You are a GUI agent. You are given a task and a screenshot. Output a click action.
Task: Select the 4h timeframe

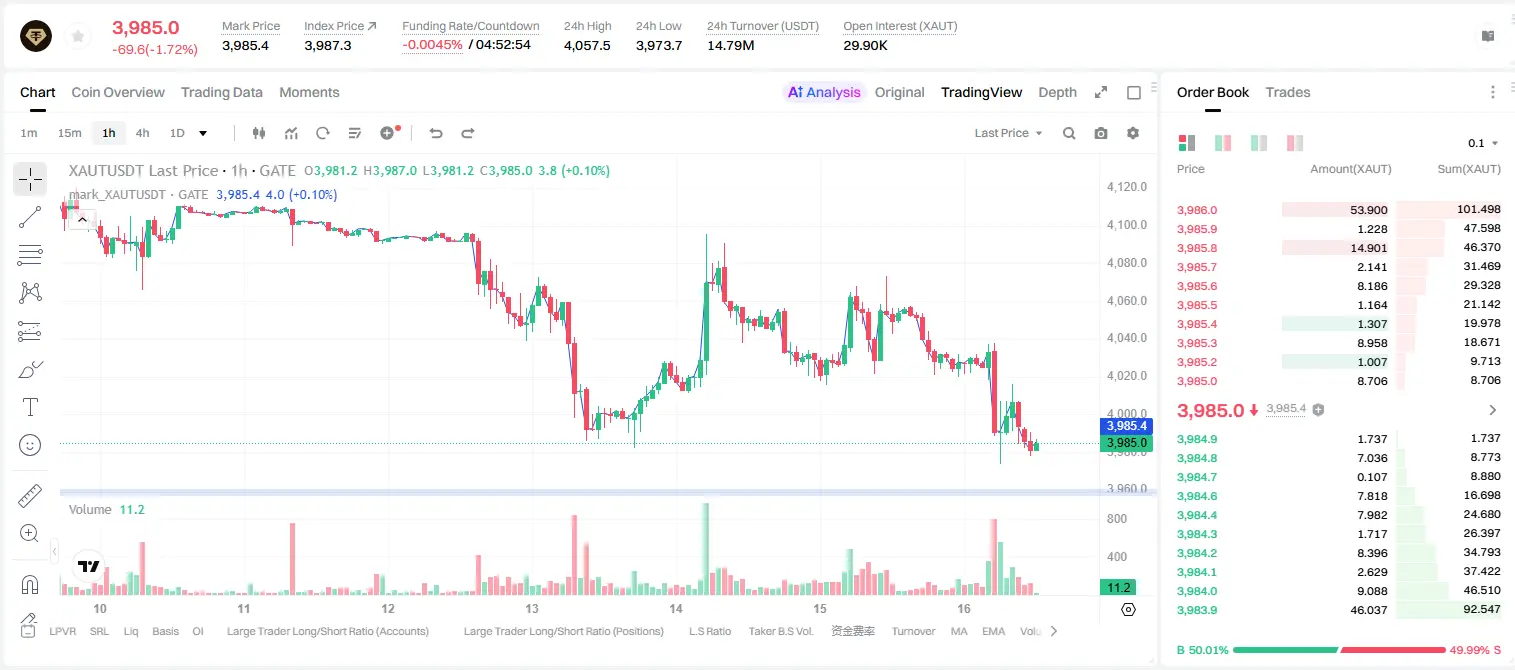tap(142, 133)
